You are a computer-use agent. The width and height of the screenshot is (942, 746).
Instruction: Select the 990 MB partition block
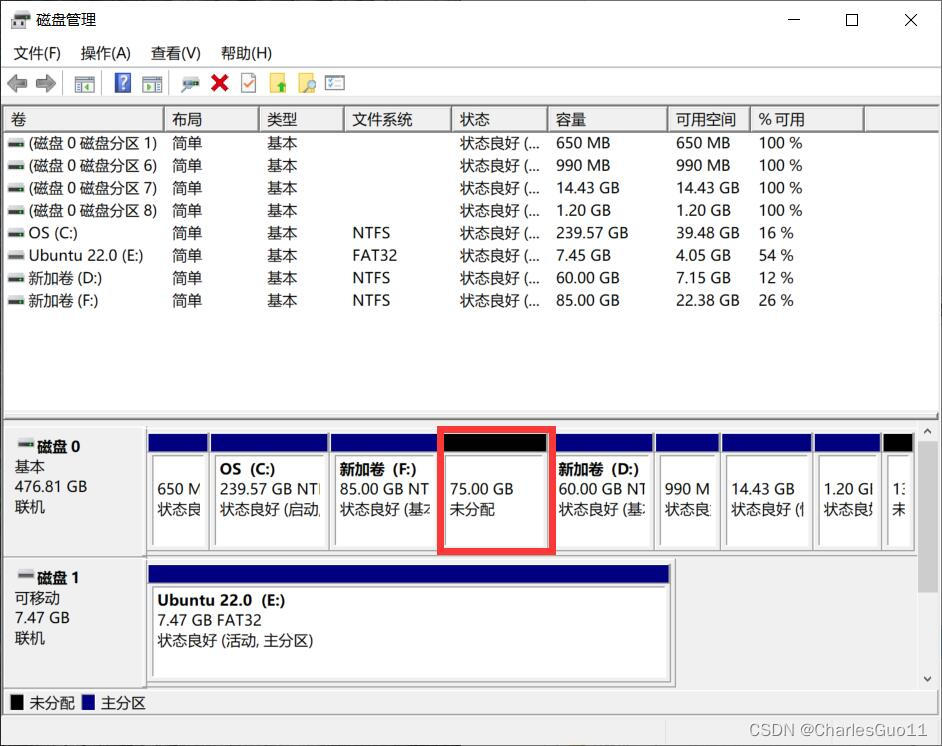687,491
